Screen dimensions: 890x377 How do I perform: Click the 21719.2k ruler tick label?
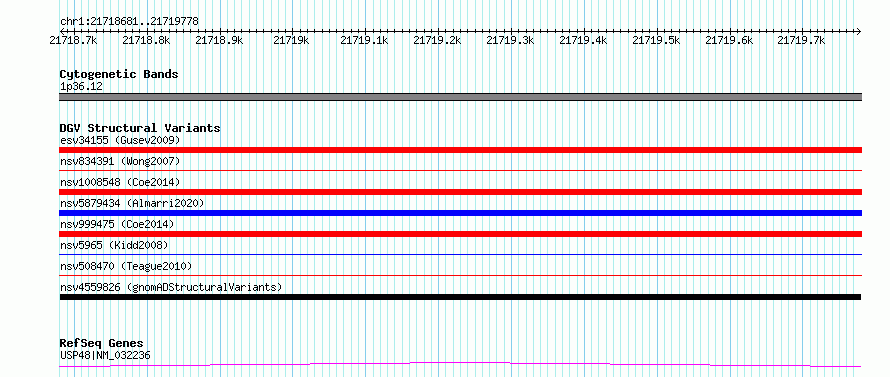tap(438, 40)
